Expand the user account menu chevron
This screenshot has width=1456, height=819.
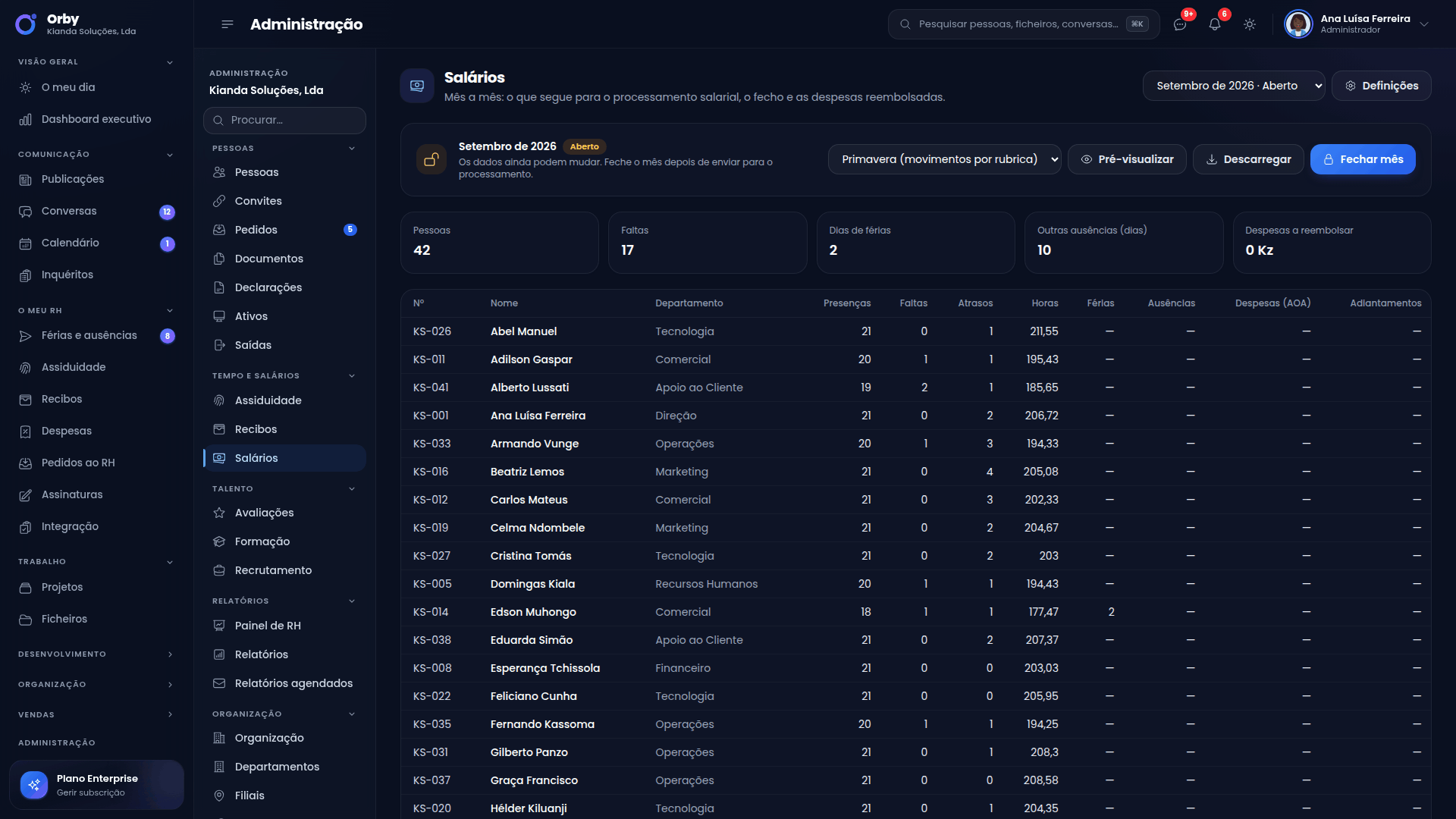[x=1424, y=24]
